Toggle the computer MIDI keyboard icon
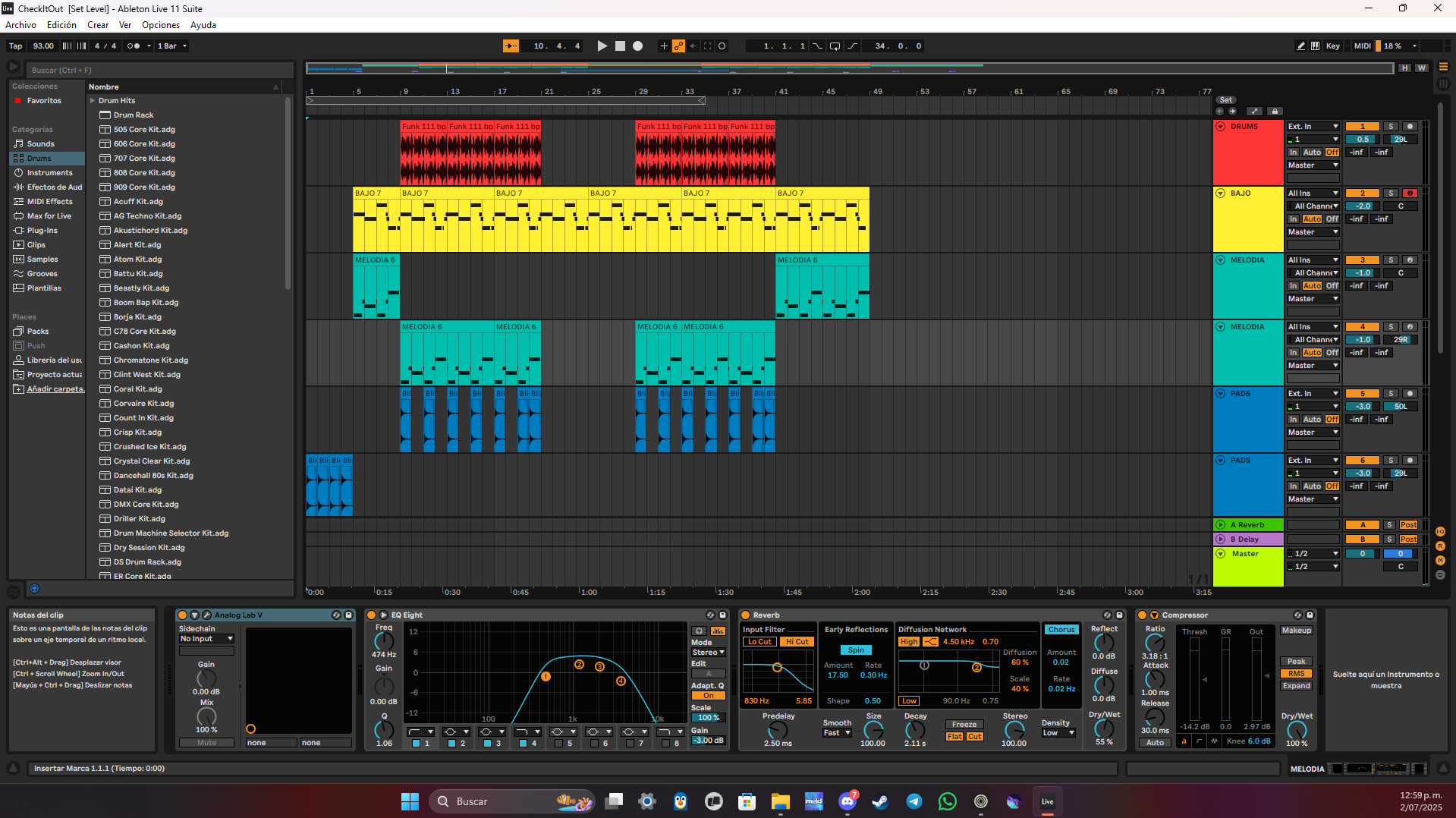The width and height of the screenshot is (1456, 818). [1315, 46]
